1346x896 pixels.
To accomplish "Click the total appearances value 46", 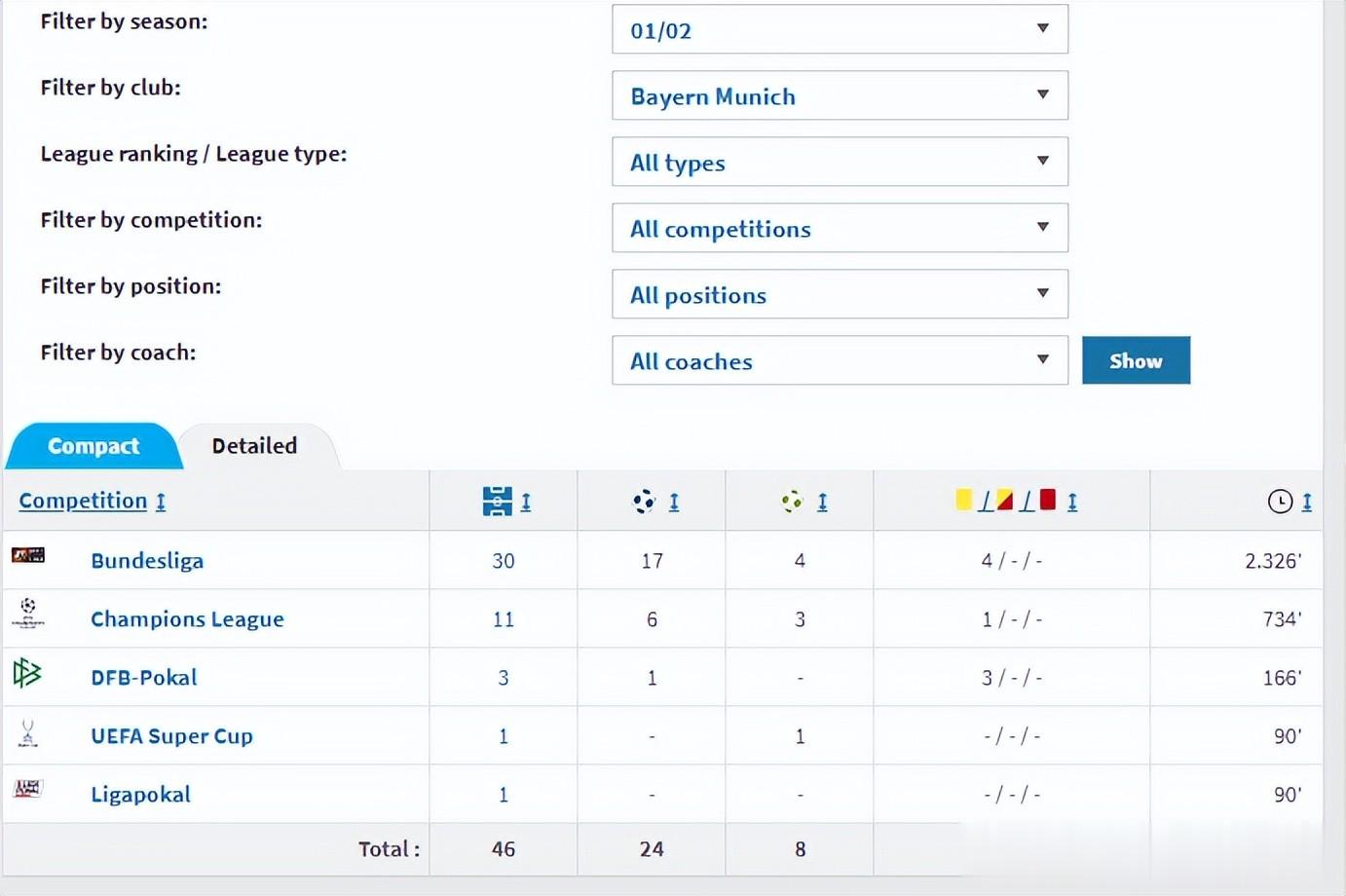I will pos(504,849).
